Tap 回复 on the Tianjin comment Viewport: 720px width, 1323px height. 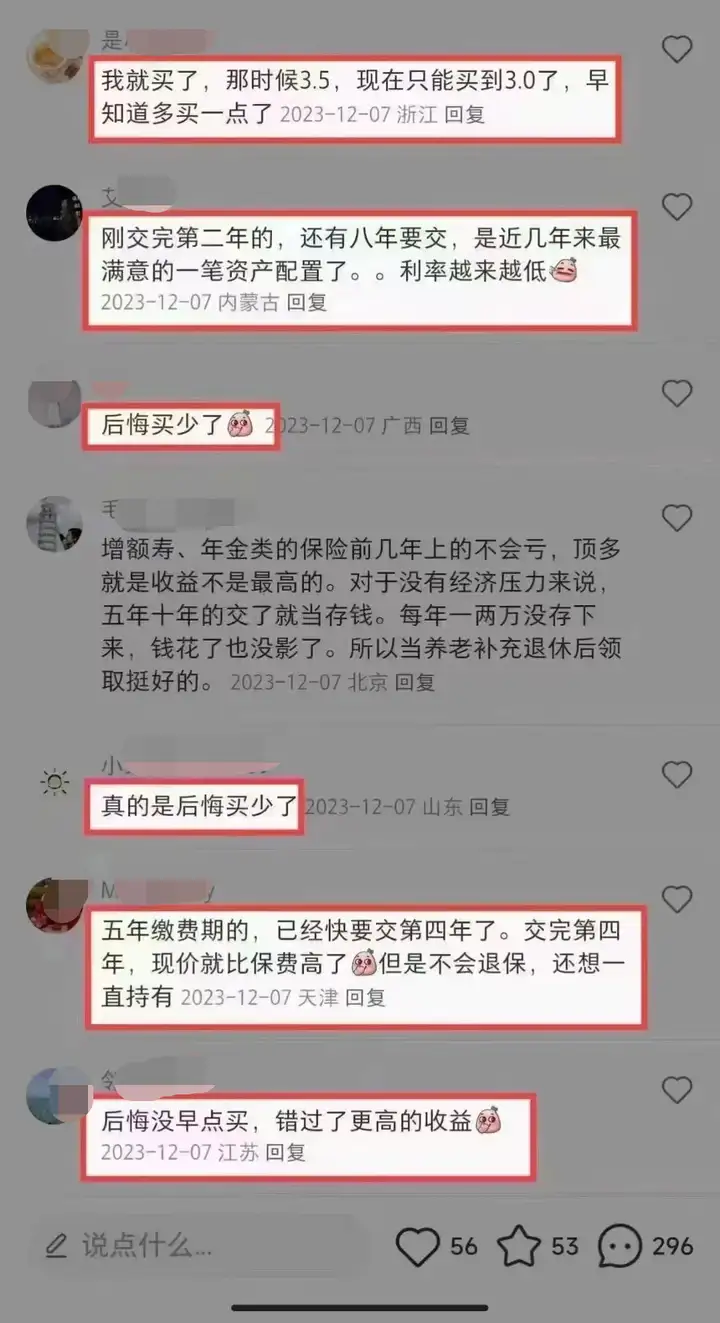click(x=365, y=997)
